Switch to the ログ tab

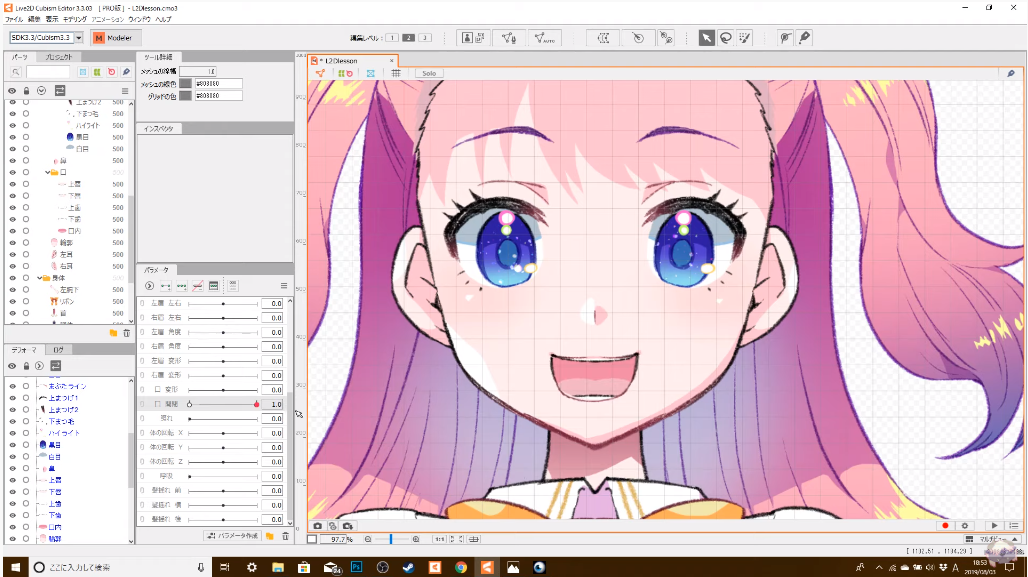point(58,350)
